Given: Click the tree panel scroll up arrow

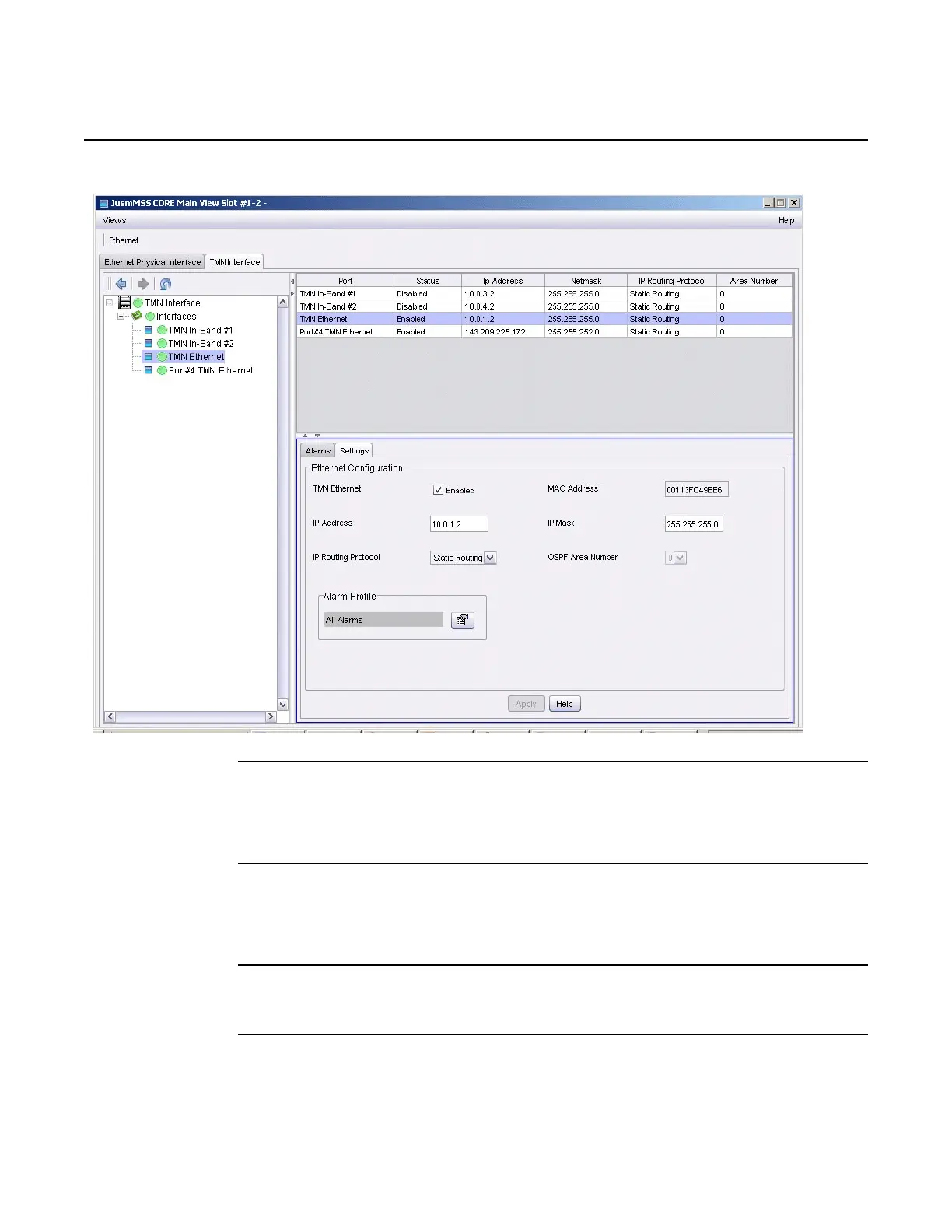Looking at the screenshot, I should click(x=282, y=302).
